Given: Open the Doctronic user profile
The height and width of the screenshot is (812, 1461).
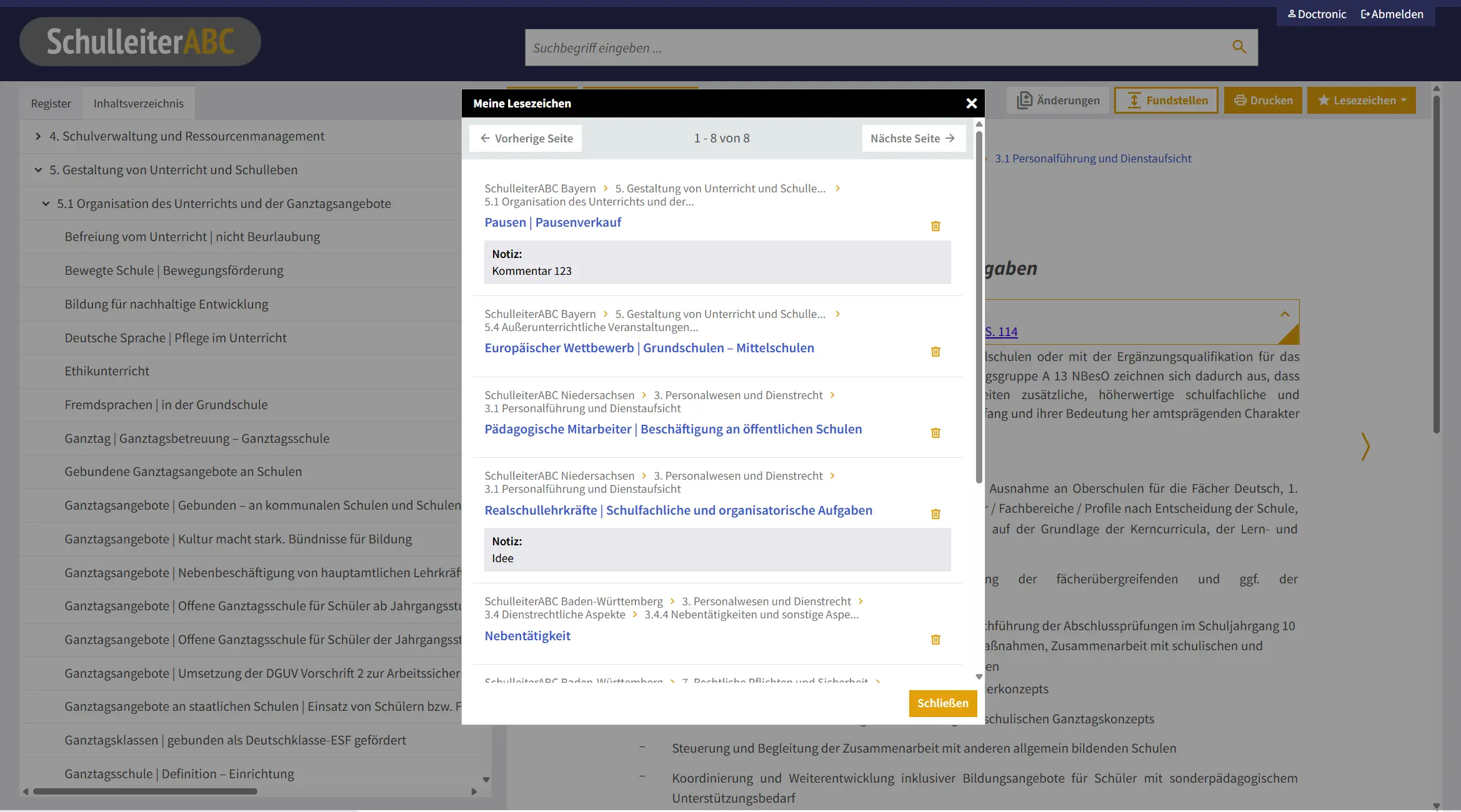Looking at the screenshot, I should [x=1317, y=14].
